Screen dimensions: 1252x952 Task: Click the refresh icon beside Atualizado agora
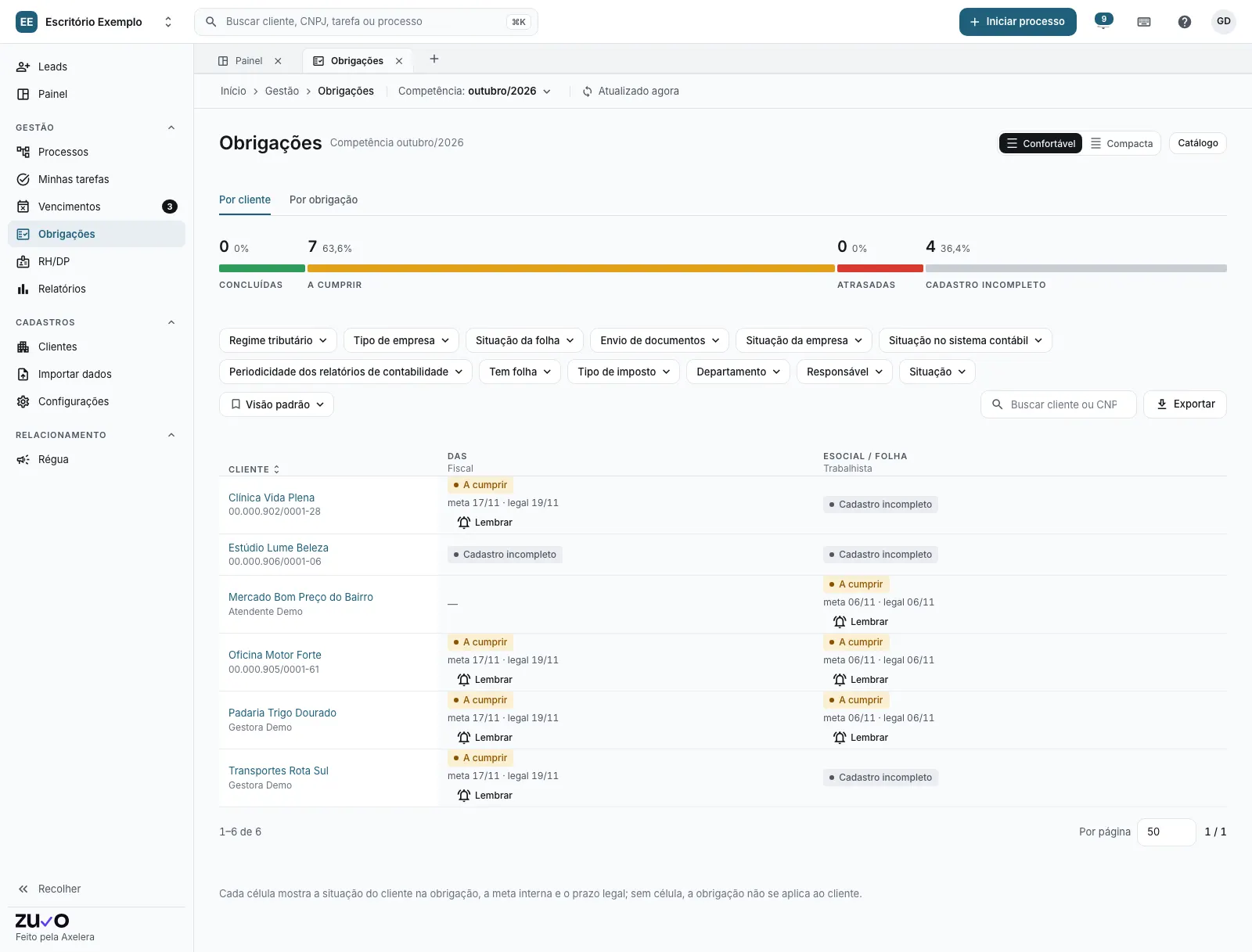click(x=587, y=92)
